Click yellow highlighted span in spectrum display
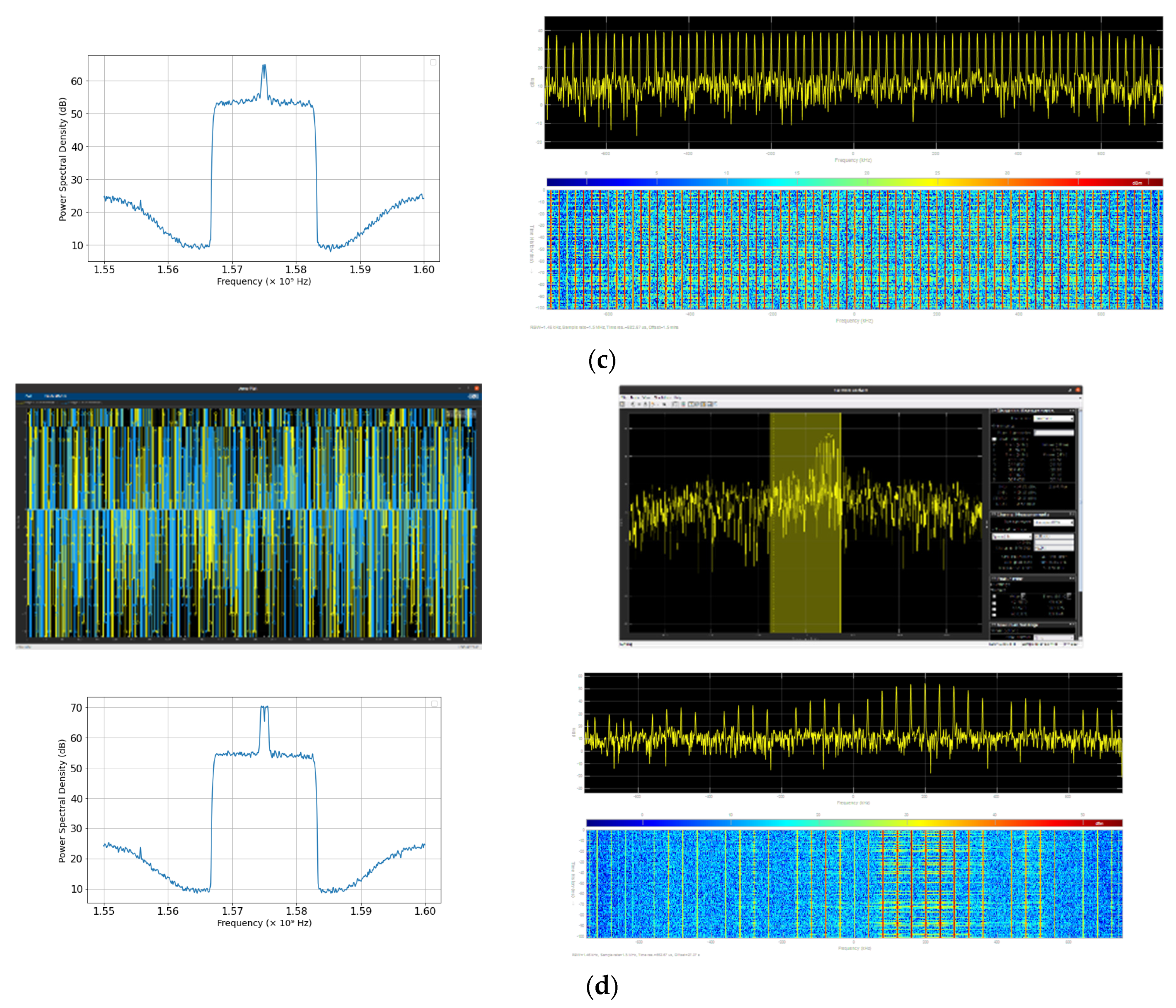 click(805, 522)
